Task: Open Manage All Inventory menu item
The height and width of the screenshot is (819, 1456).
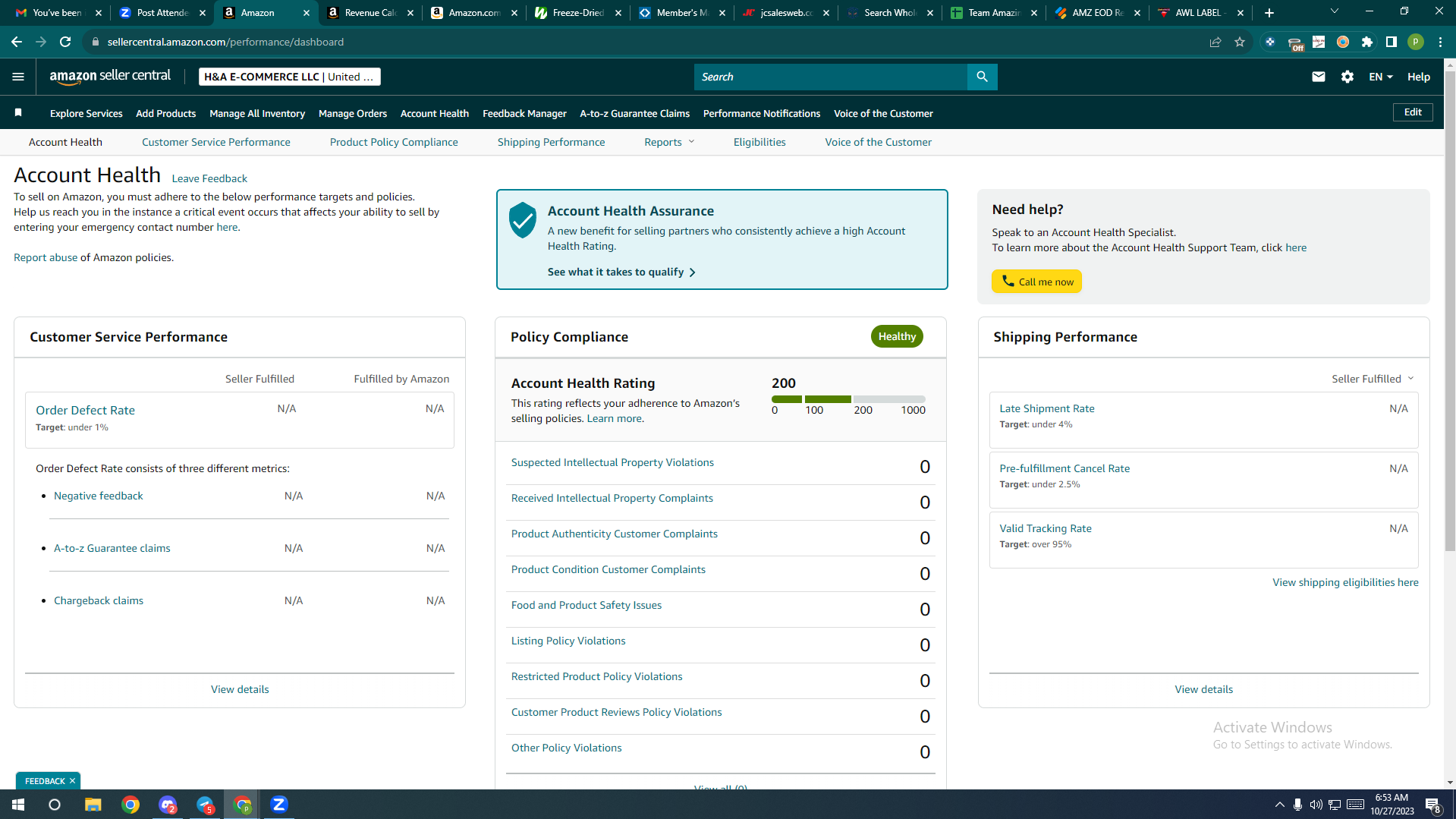Action: [x=257, y=113]
